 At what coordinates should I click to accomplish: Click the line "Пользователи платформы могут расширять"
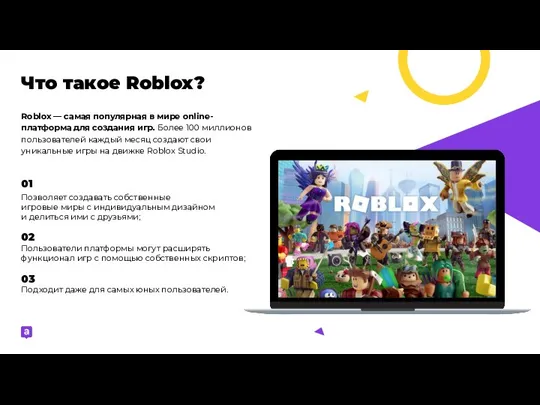point(116,248)
